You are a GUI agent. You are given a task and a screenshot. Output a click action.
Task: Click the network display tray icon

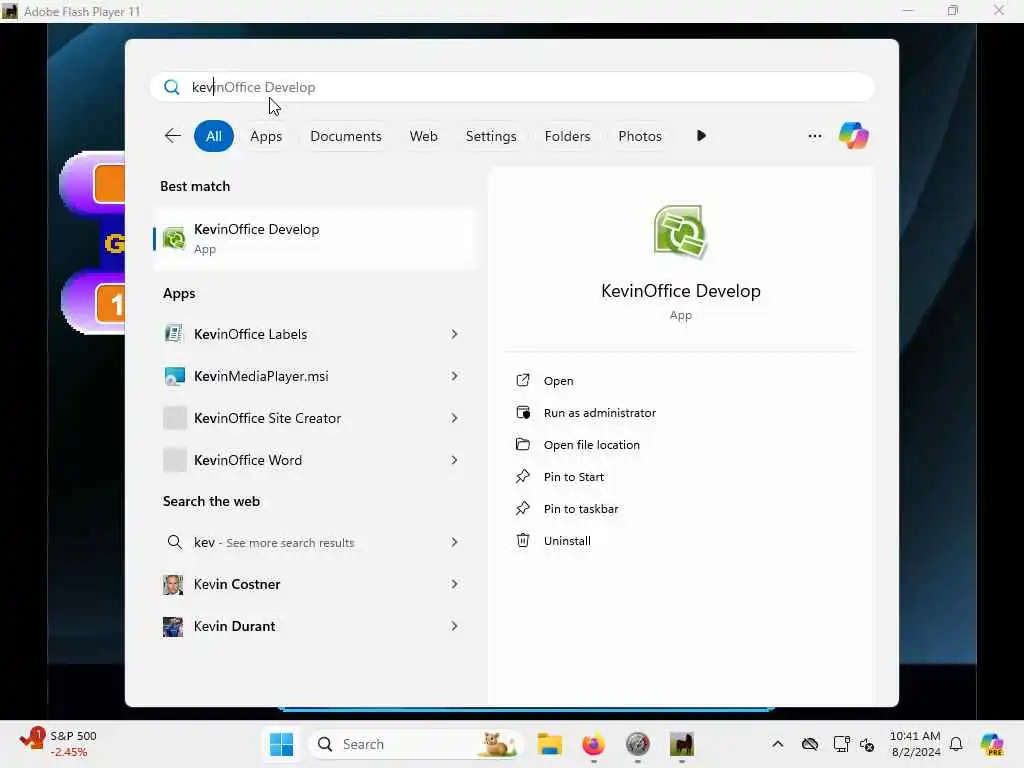[841, 744]
